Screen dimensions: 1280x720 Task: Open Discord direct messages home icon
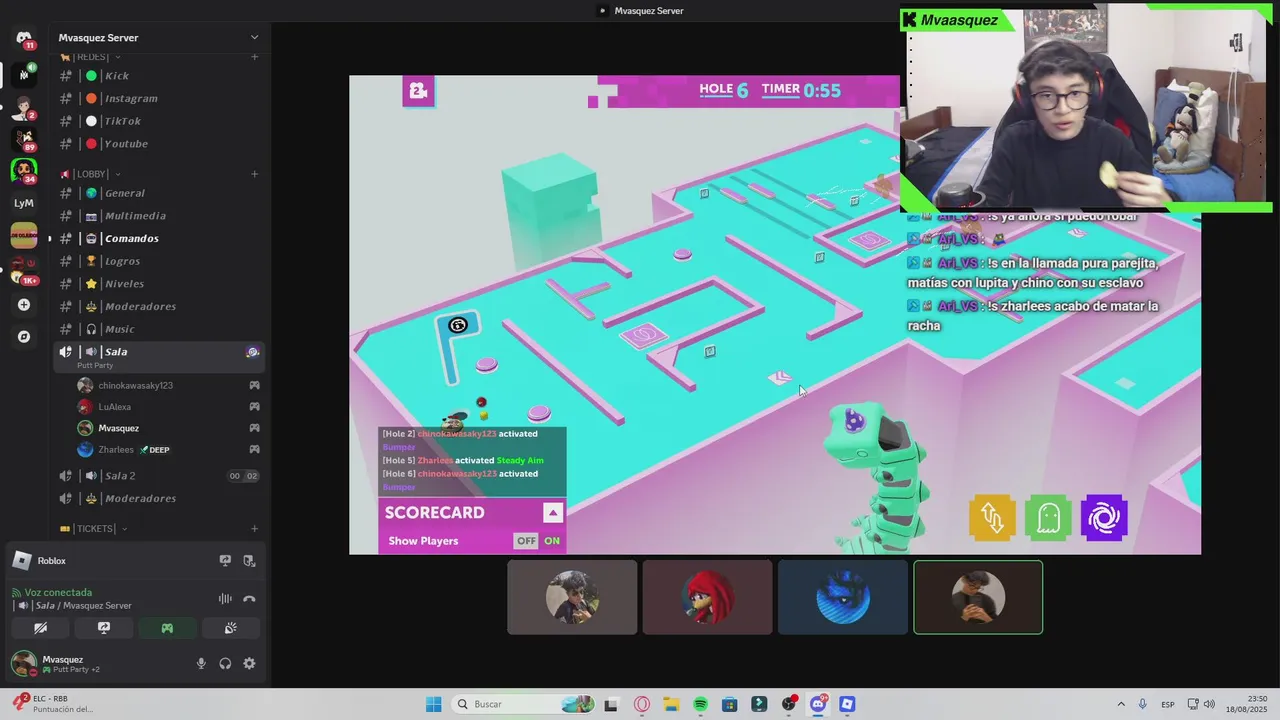(24, 39)
